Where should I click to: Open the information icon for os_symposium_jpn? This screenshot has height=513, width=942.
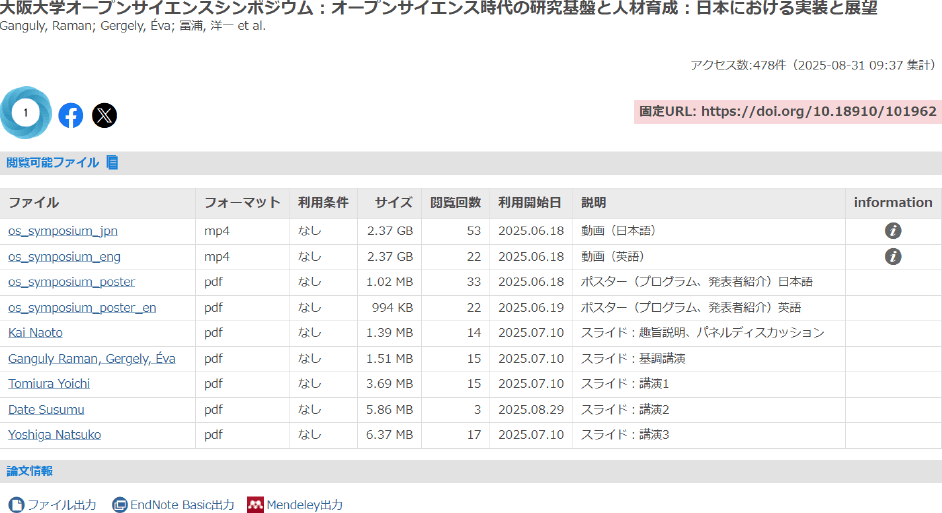[893, 231]
